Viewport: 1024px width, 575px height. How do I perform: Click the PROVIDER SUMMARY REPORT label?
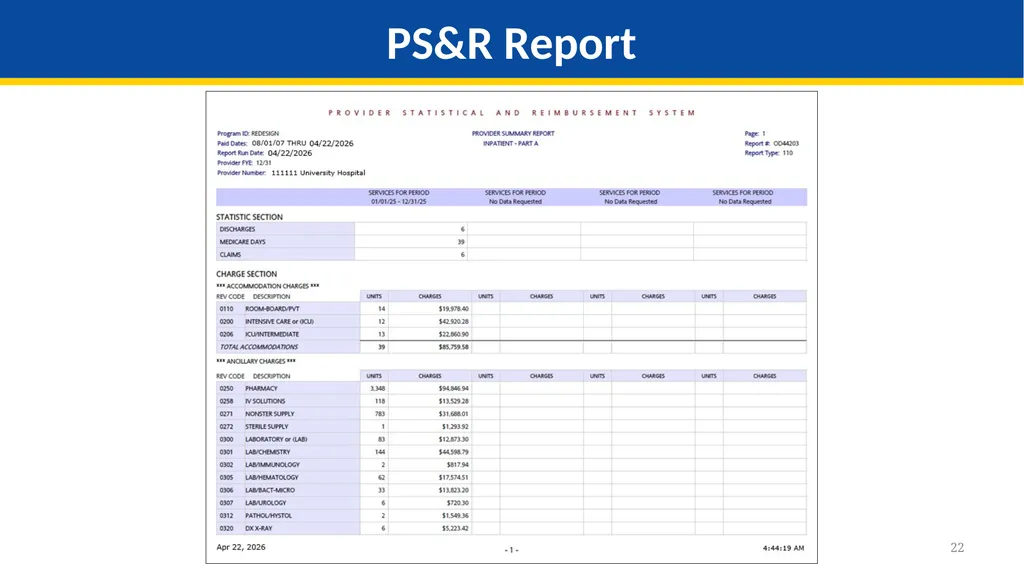tap(513, 133)
